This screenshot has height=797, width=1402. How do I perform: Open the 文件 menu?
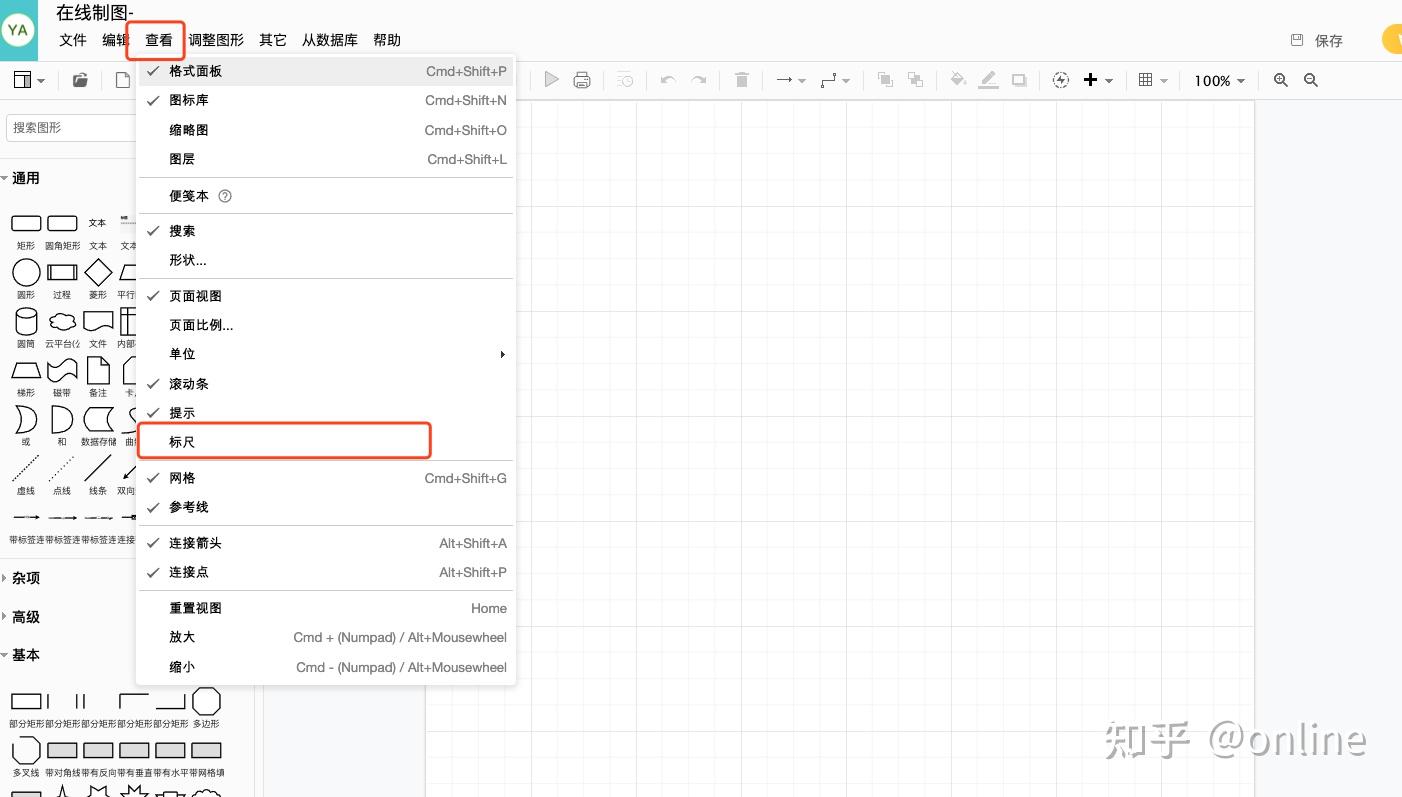pos(72,40)
